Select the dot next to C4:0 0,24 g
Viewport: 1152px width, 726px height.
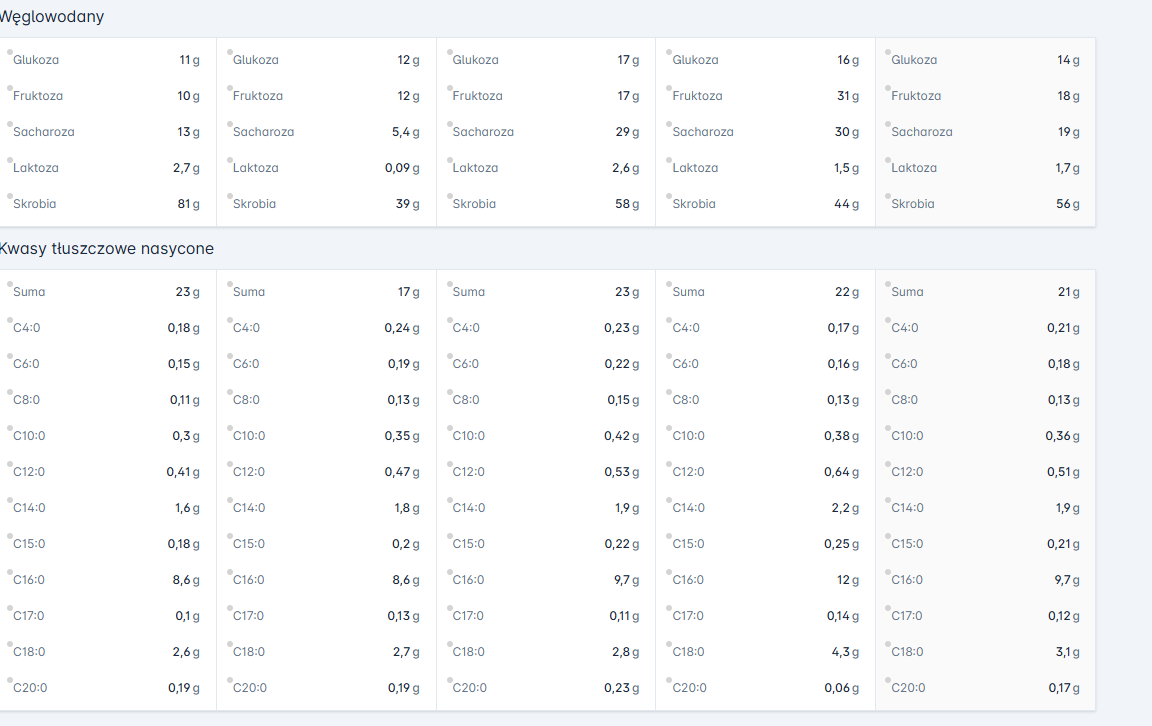tap(229, 320)
